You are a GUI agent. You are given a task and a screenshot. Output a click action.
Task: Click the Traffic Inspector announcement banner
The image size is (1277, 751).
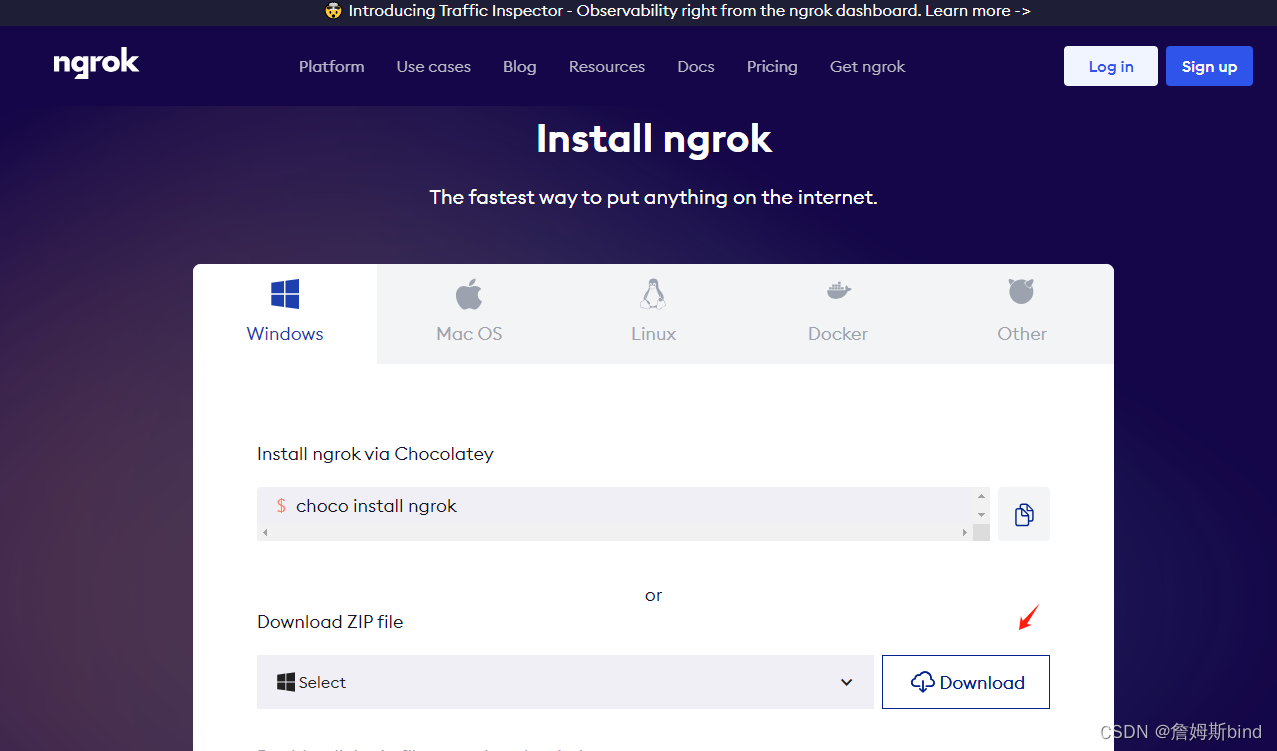(x=677, y=12)
